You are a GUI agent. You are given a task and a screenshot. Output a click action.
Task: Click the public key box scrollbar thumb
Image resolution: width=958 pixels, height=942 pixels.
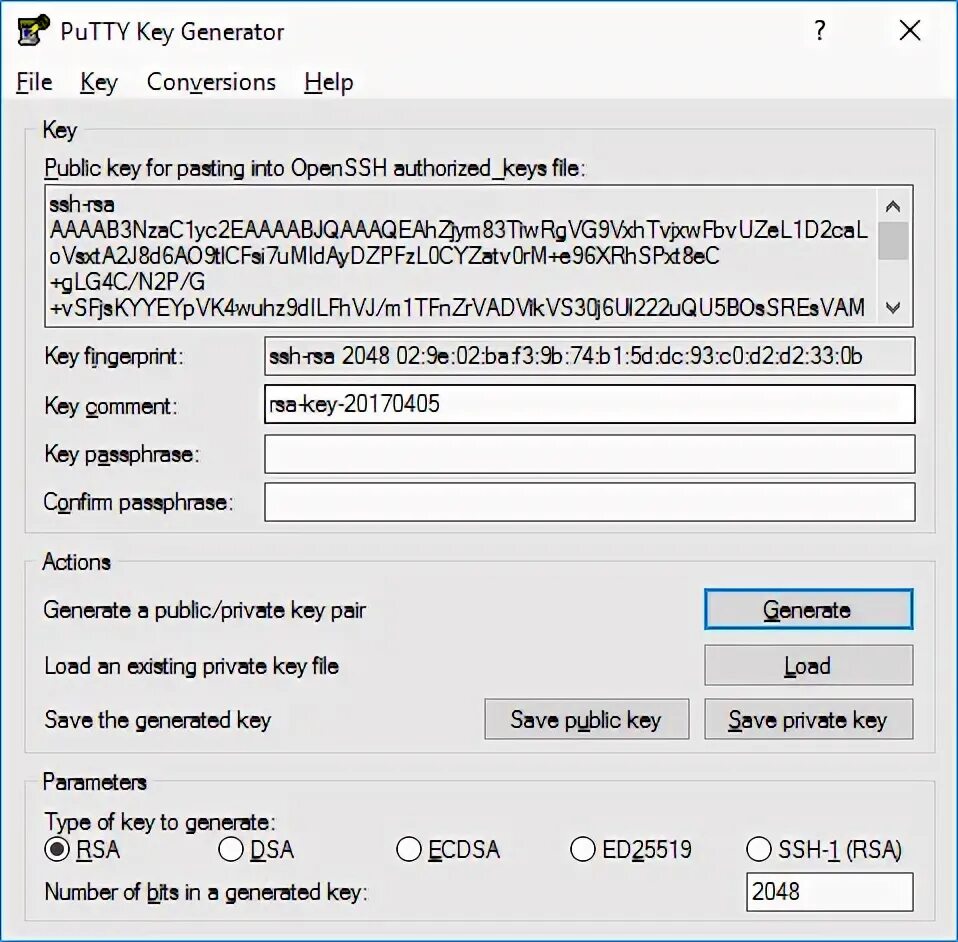coord(893,241)
